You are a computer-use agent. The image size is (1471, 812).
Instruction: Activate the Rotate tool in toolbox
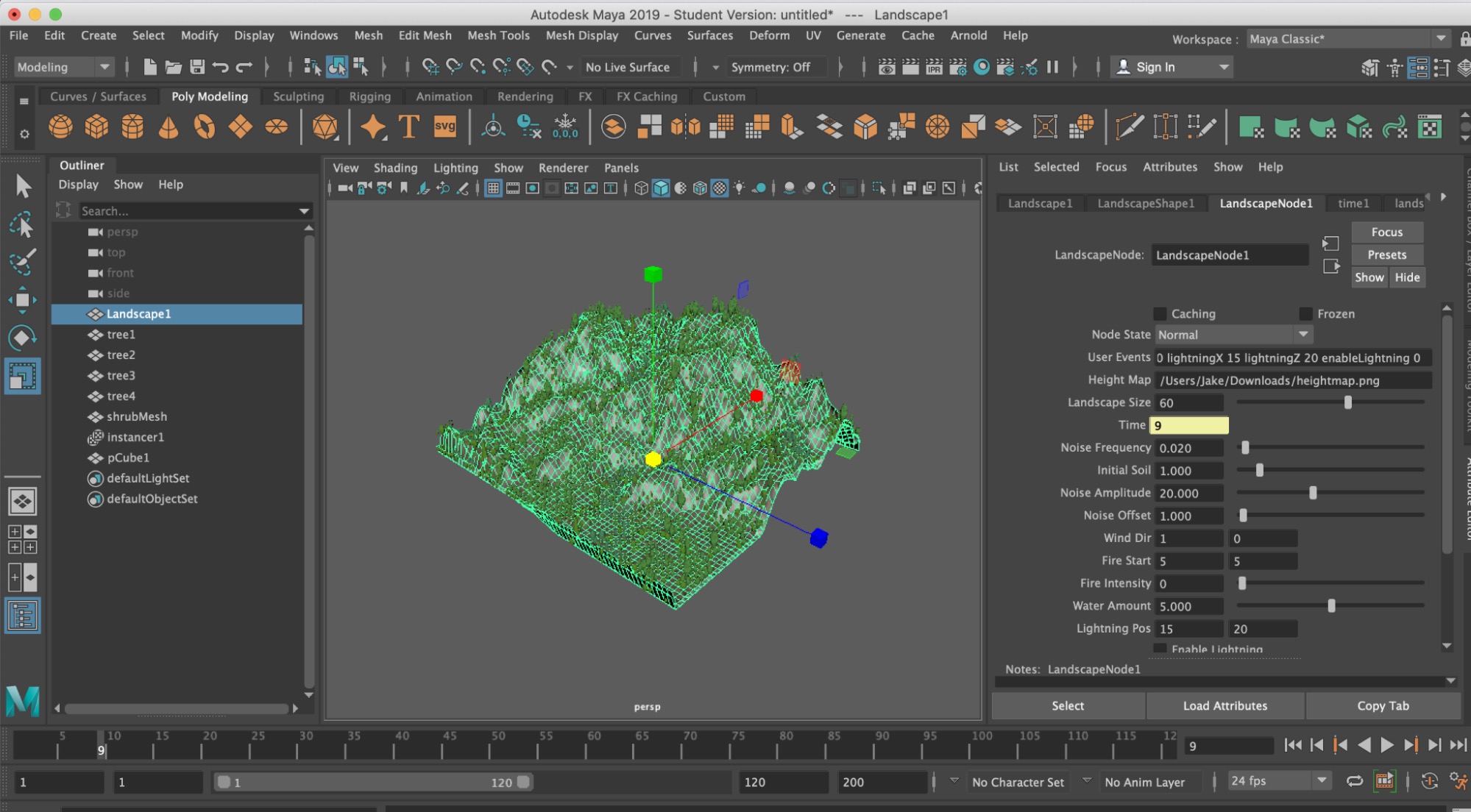[22, 338]
